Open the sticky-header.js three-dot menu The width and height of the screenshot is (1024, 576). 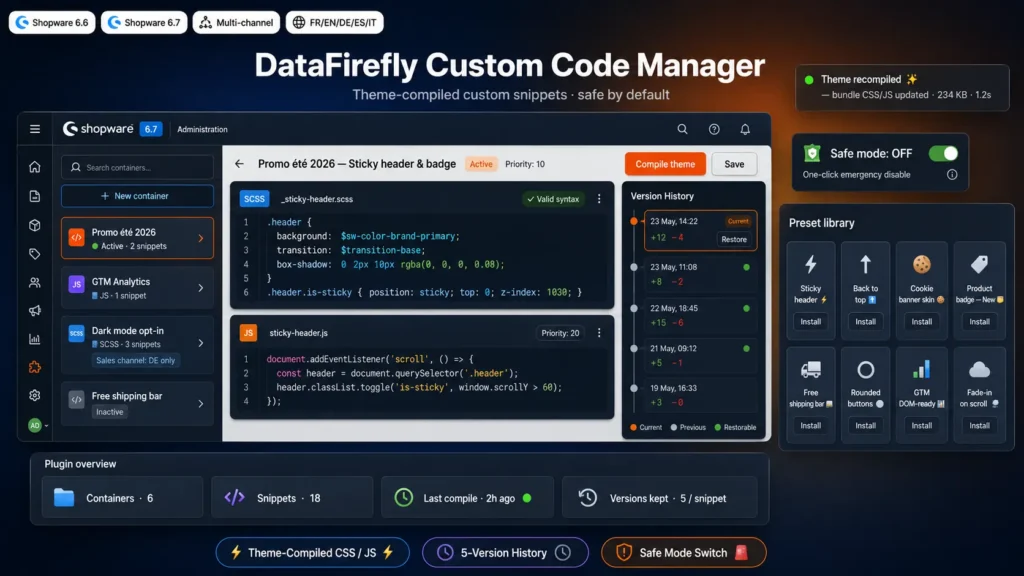(599, 333)
